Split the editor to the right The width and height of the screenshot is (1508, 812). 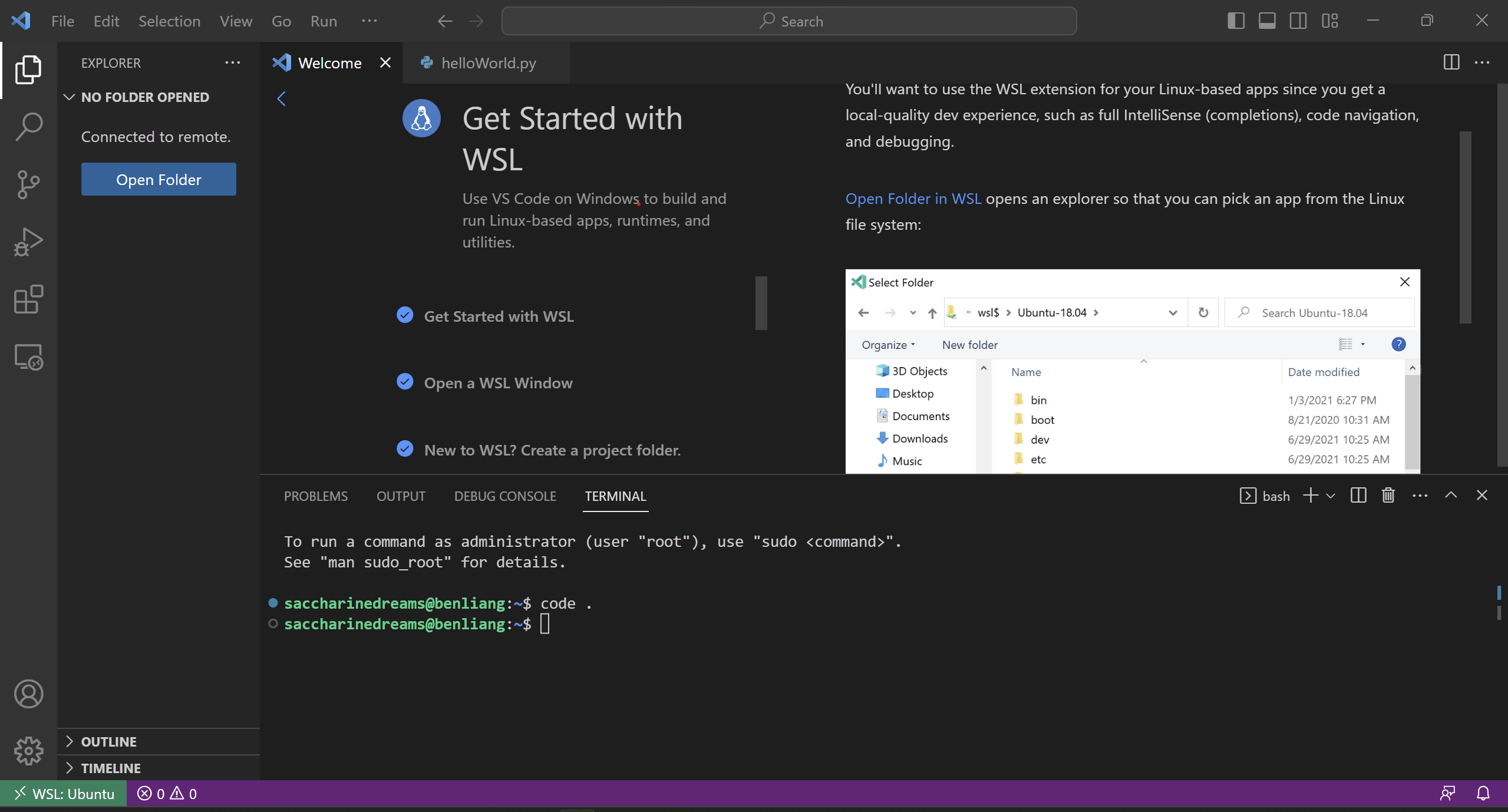coord(1451,62)
